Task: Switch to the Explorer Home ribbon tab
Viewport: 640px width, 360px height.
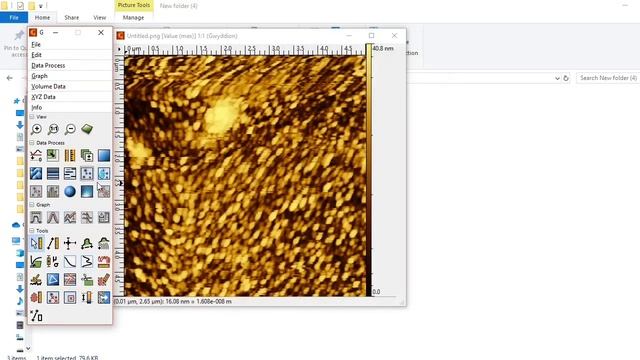Action: [42, 18]
